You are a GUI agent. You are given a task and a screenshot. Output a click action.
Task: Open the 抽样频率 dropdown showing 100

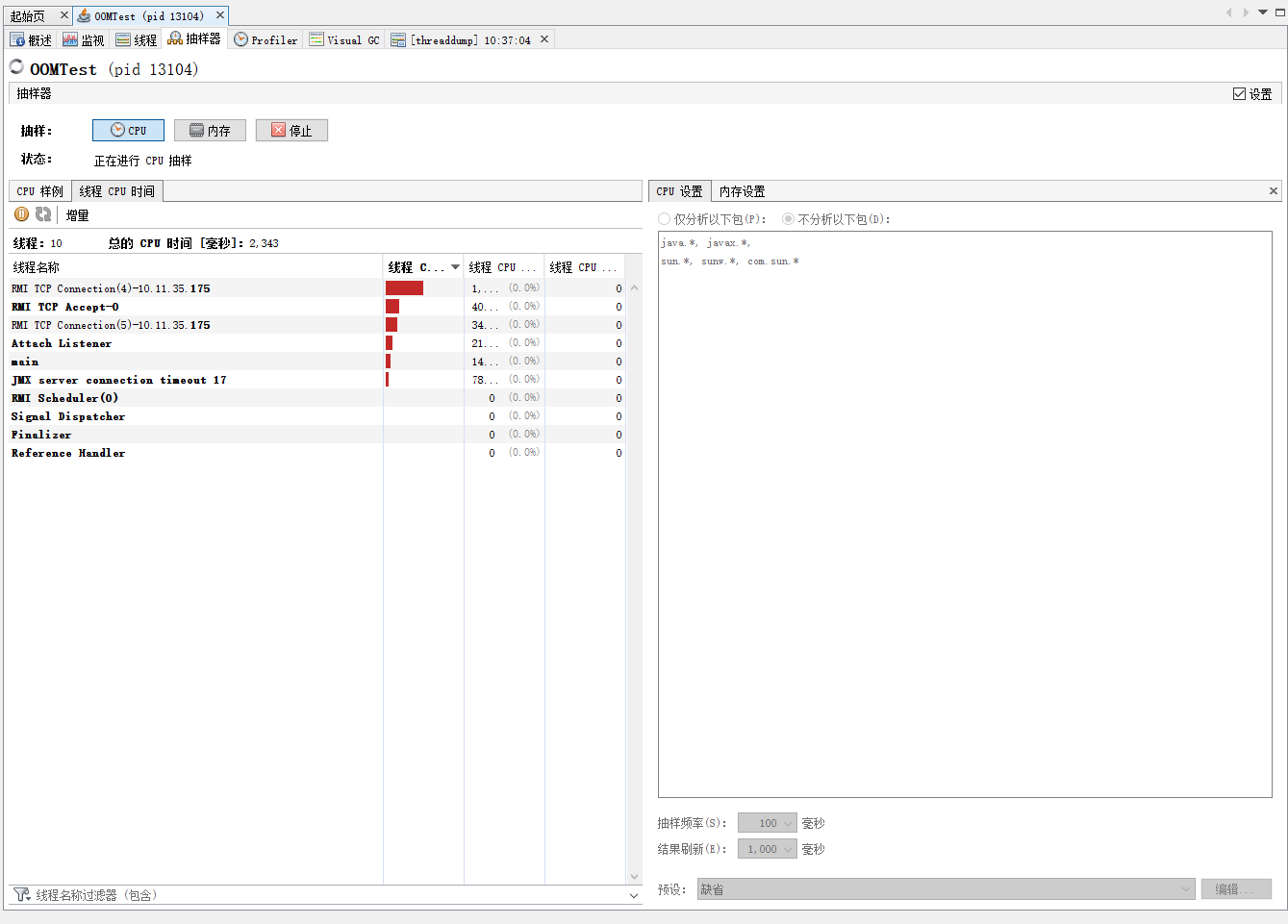[767, 823]
